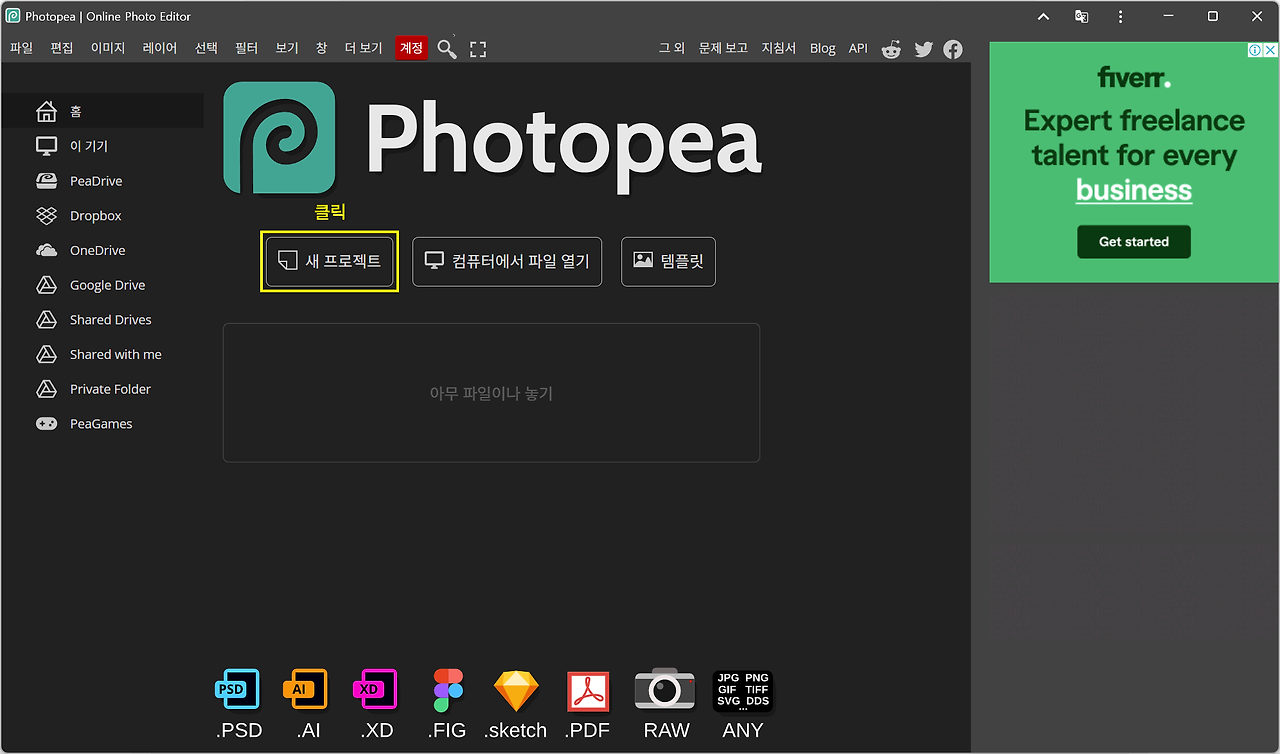Click the 아무 파일이나 놓기 drop area

coord(491,393)
